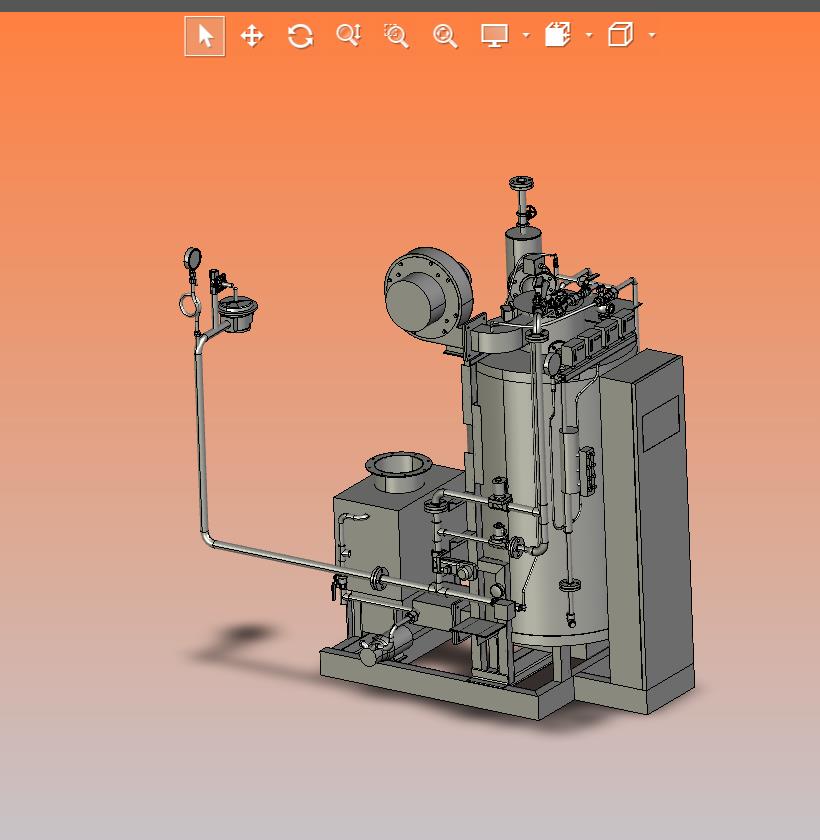The image size is (820, 840).
Task: Expand the display settings dropdown arrow
Action: (x=526, y=35)
